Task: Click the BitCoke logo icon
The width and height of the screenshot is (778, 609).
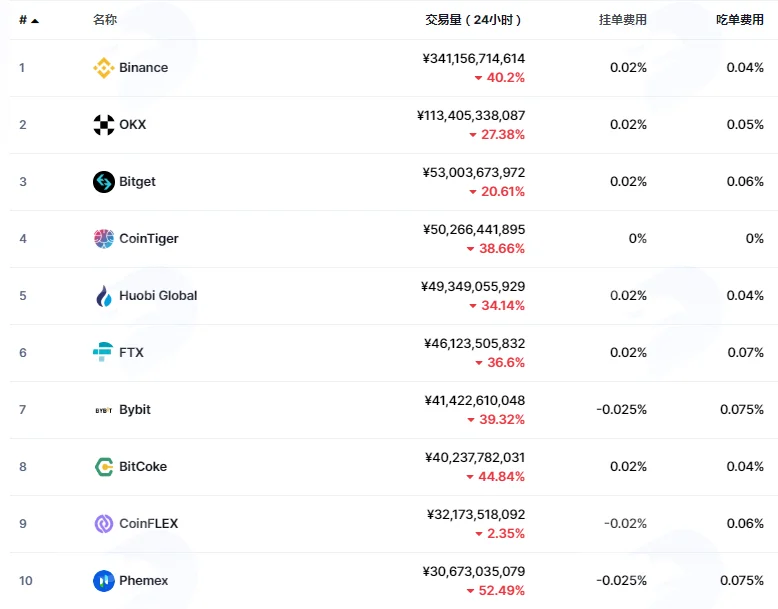Action: pyautogui.click(x=104, y=467)
